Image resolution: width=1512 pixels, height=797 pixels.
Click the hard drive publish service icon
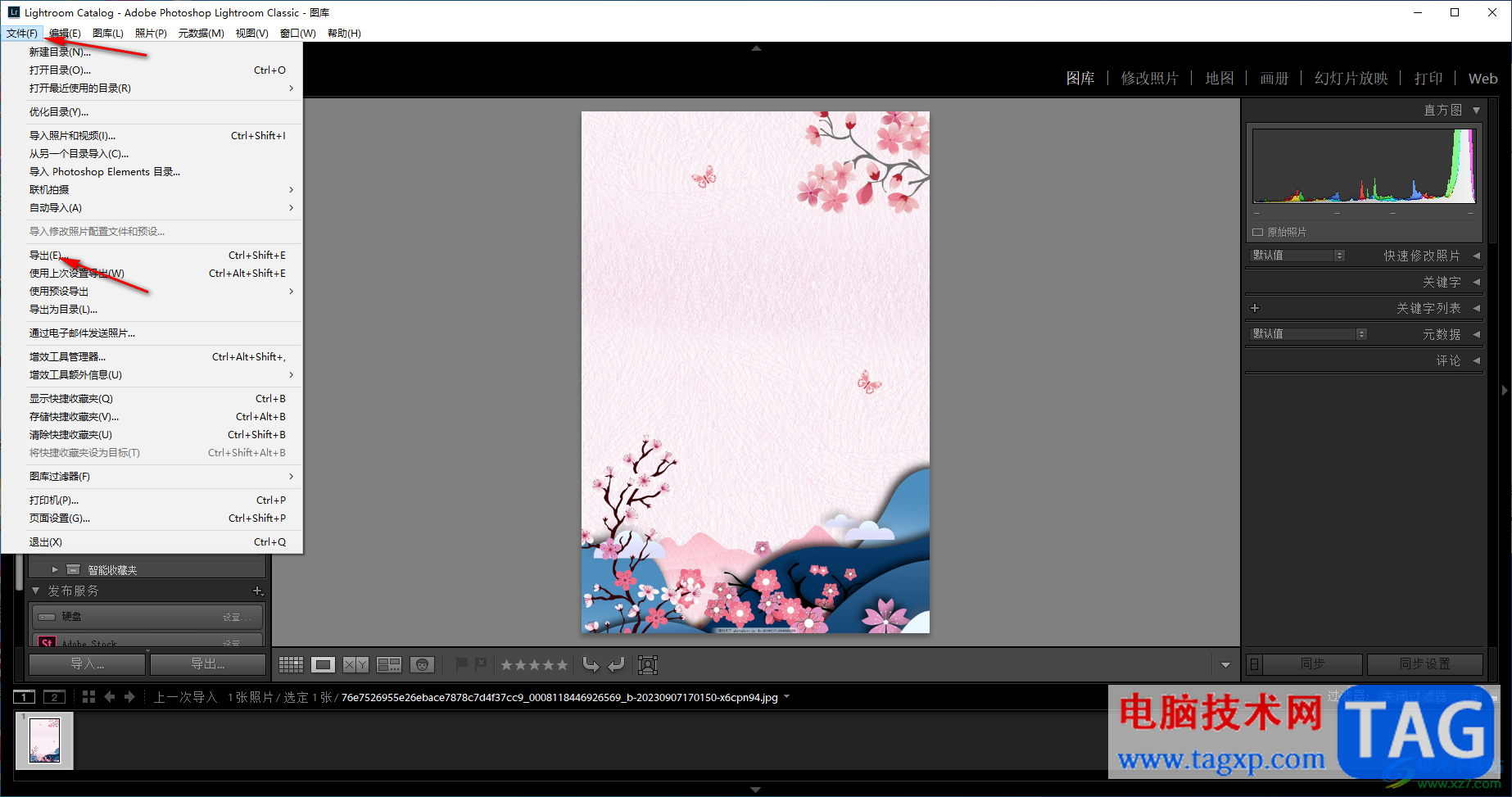click(47, 617)
